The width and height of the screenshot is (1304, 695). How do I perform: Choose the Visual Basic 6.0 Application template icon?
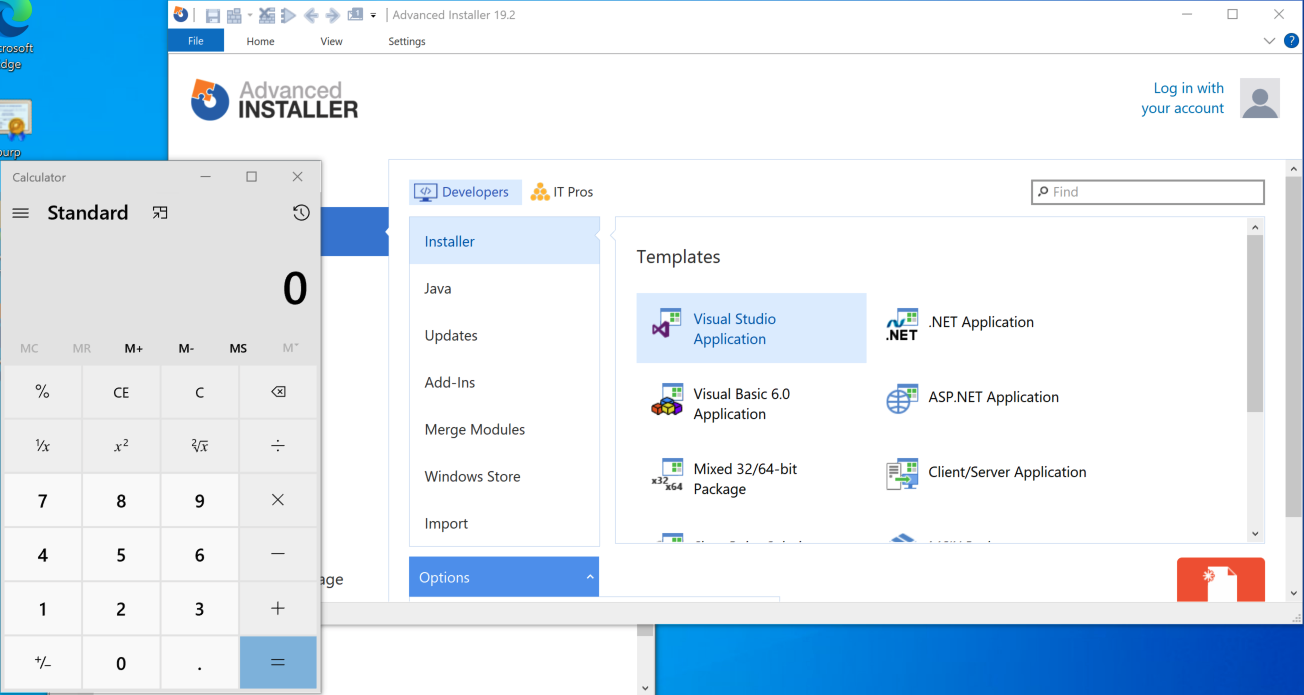pos(666,400)
